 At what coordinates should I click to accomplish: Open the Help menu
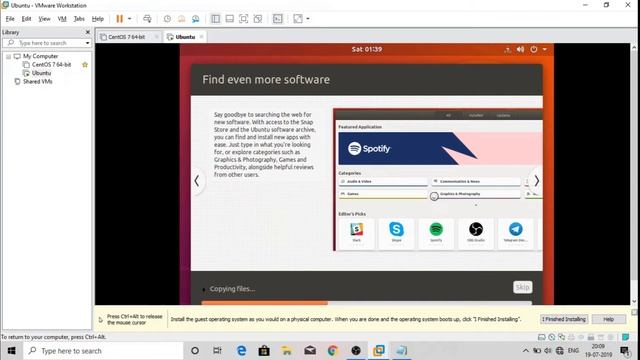coord(98,19)
